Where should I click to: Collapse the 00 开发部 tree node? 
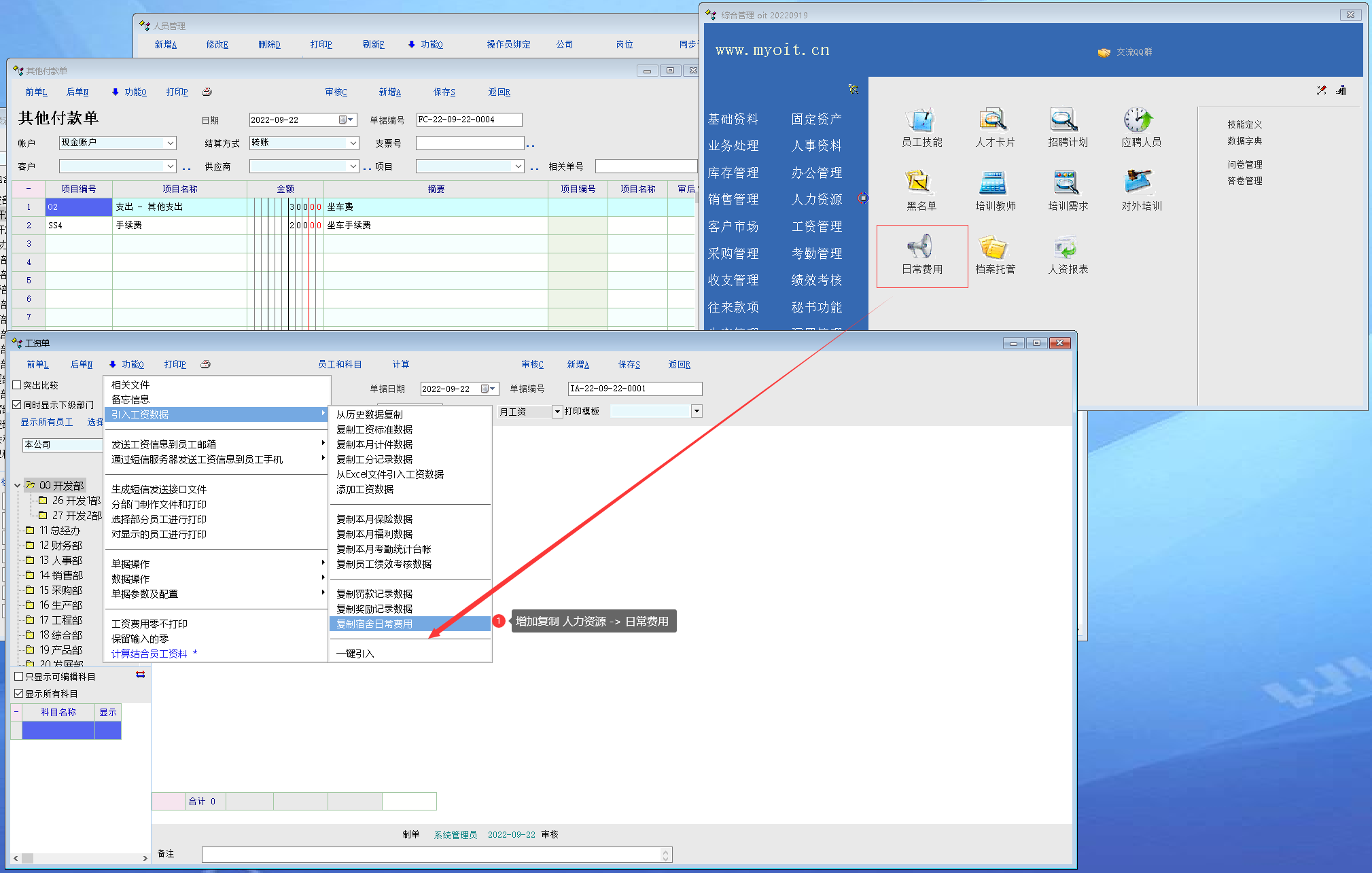[x=17, y=486]
